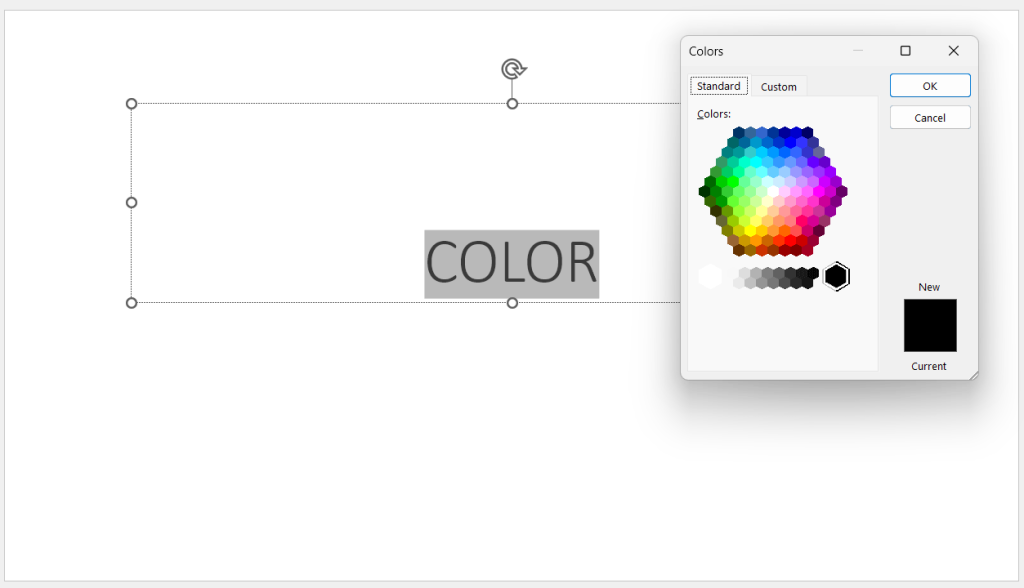Select the highlighted COLOR text
The height and width of the screenshot is (588, 1024).
point(511,263)
